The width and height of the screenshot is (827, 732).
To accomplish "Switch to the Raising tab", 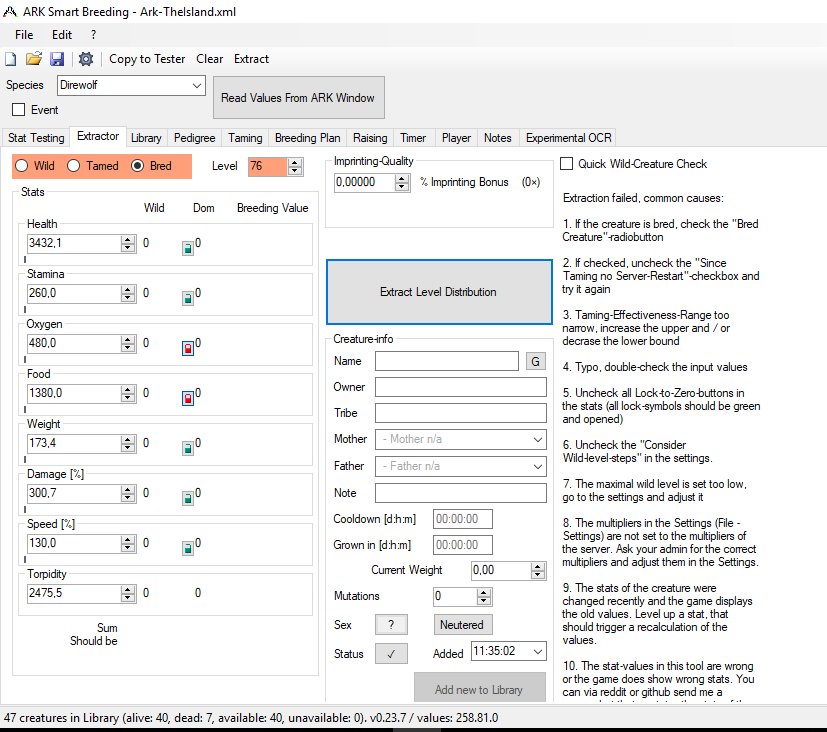I will 370,138.
